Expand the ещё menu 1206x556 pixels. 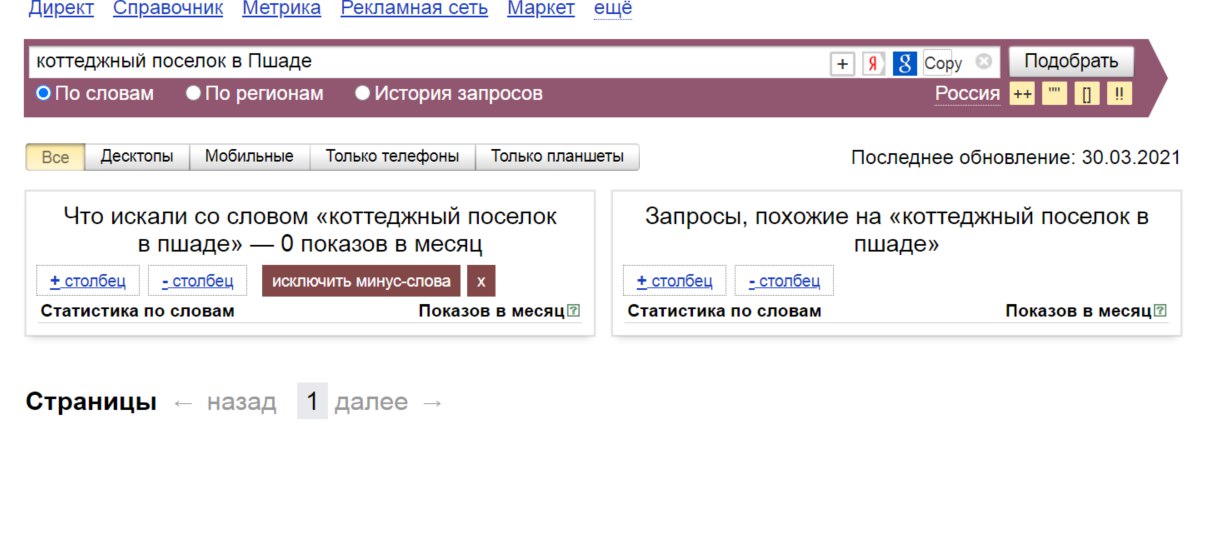pyautogui.click(x=613, y=9)
